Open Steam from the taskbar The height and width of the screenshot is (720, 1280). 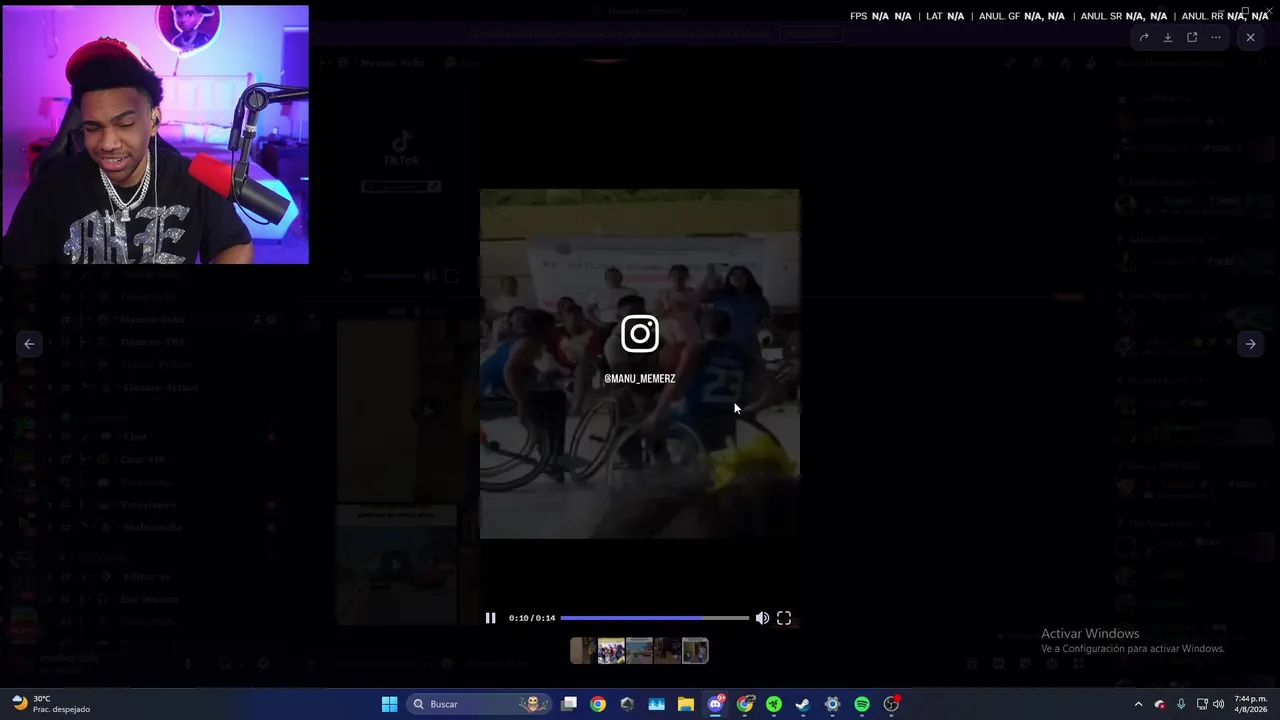pos(803,704)
